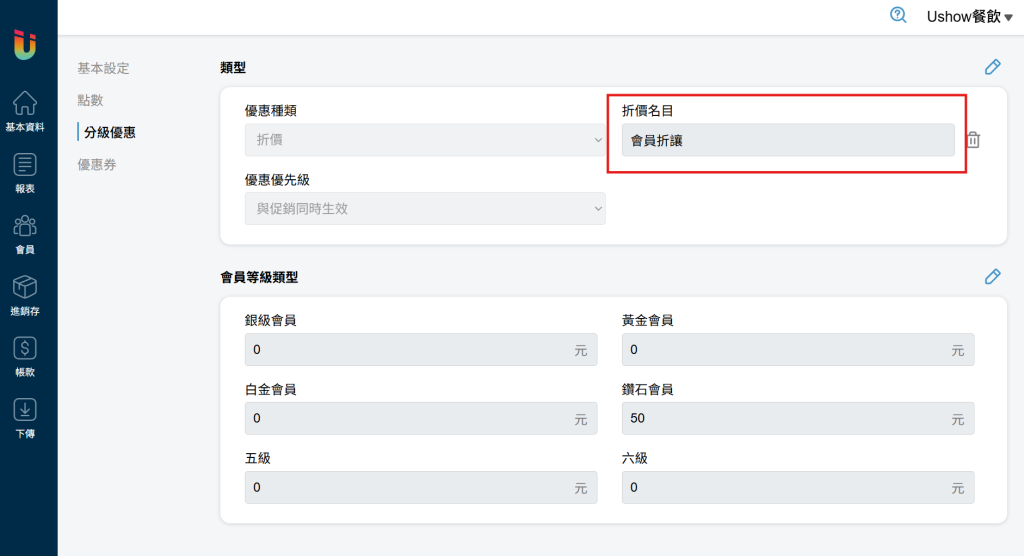Screen dimensions: 1024x556
Task: Switch to 基本設定 menu item
Action: click(103, 68)
